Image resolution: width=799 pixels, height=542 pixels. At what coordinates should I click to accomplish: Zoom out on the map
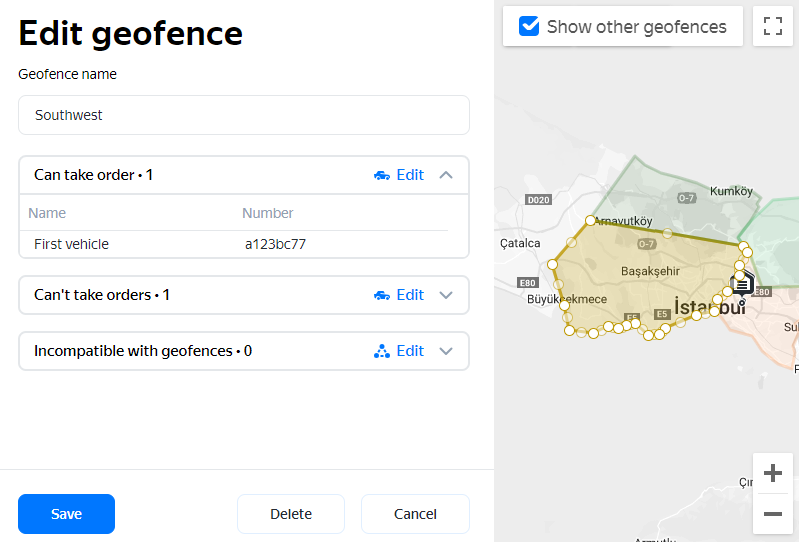click(x=772, y=514)
